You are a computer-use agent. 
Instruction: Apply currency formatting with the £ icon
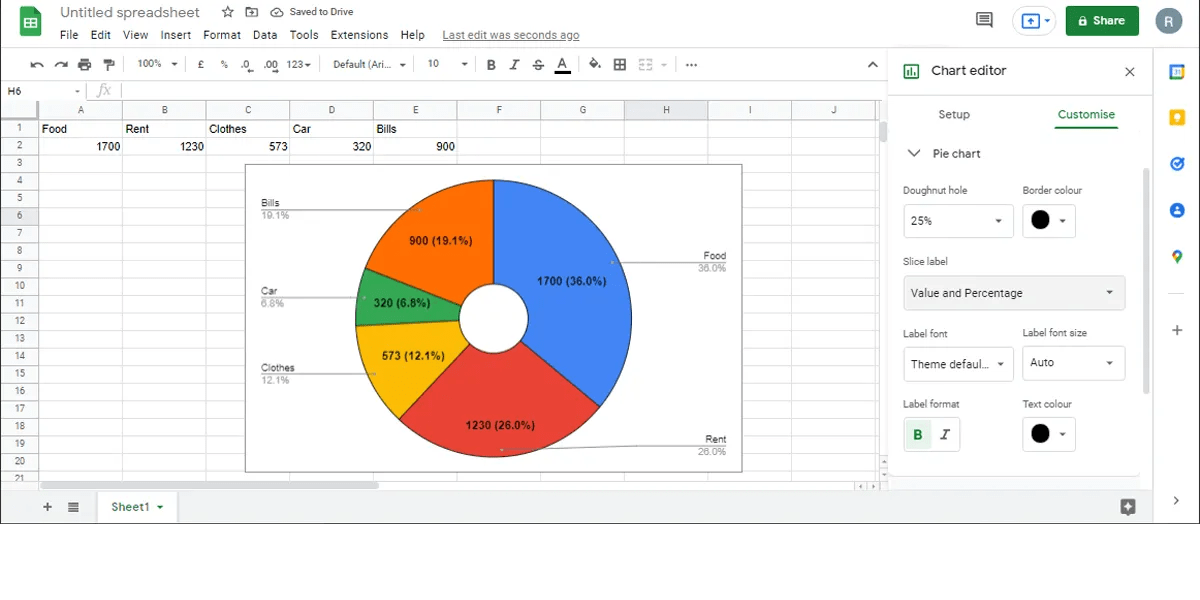point(200,64)
